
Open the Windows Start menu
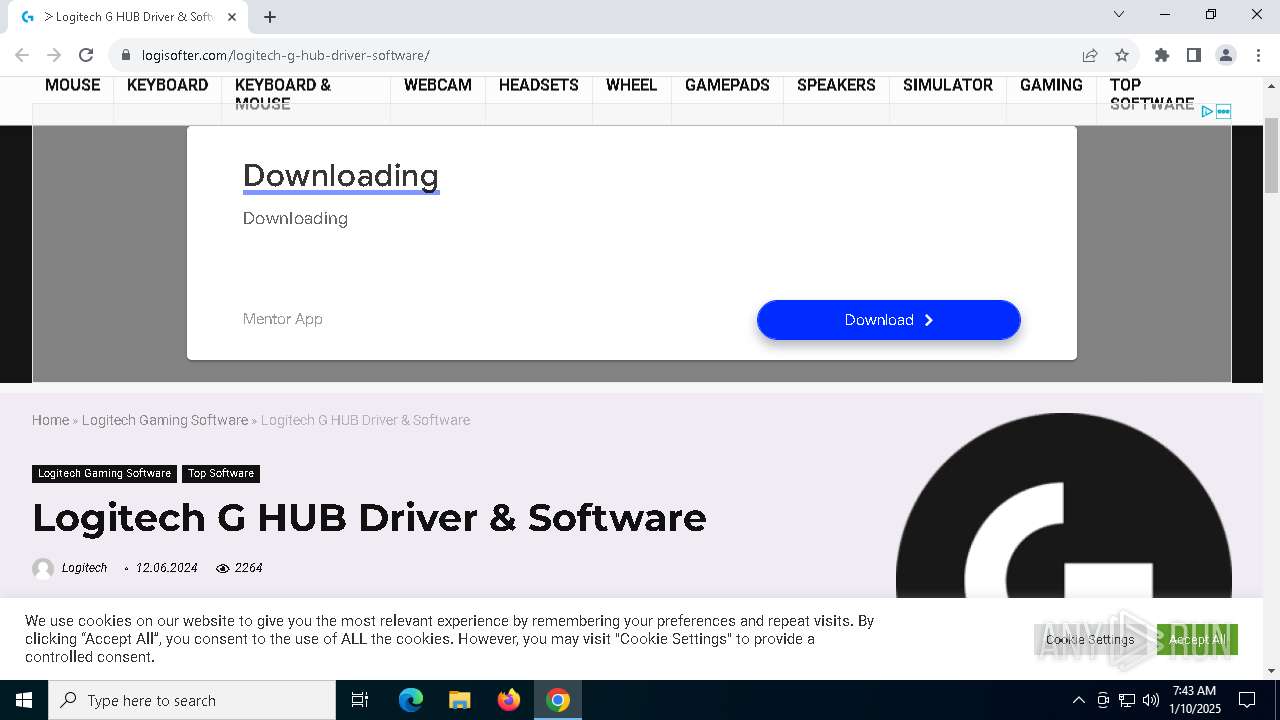[24, 700]
